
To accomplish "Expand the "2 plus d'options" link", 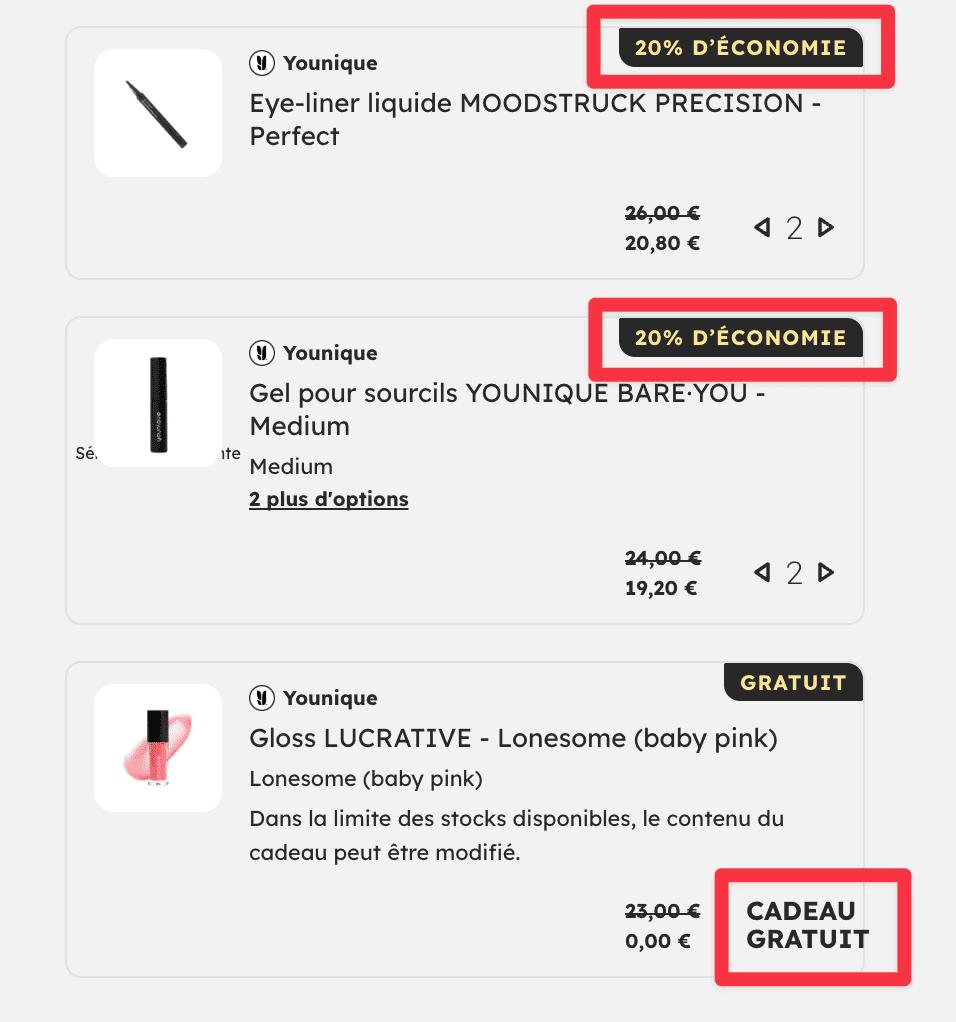I will pos(329,499).
